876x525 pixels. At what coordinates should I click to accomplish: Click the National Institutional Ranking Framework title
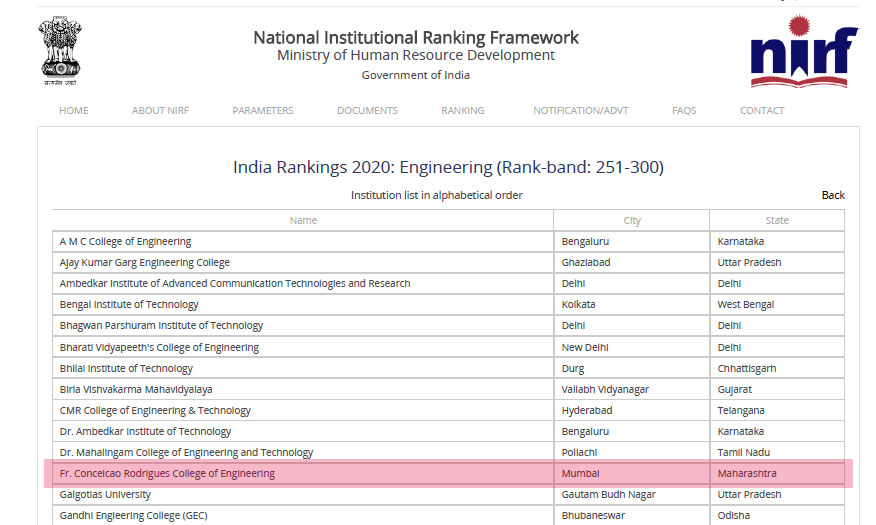416,37
